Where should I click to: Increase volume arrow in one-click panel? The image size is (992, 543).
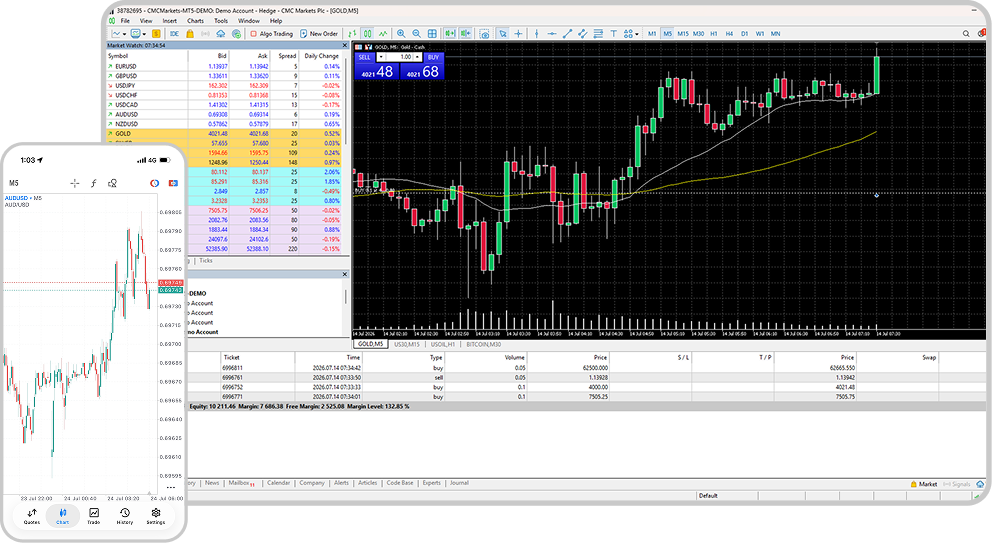click(x=418, y=57)
